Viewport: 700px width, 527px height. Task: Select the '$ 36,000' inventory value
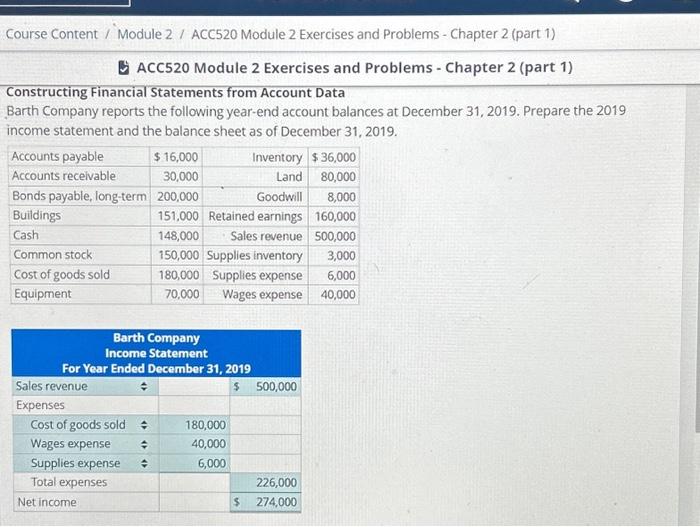click(334, 157)
